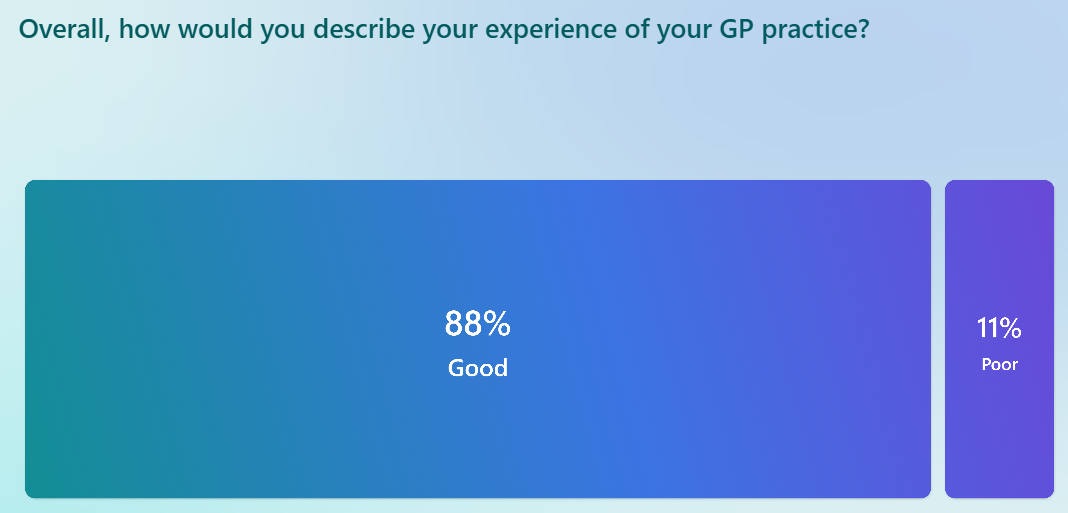The image size is (1068, 513).
Task: Click the Poor bar below the Poor label
Action: 999,436
